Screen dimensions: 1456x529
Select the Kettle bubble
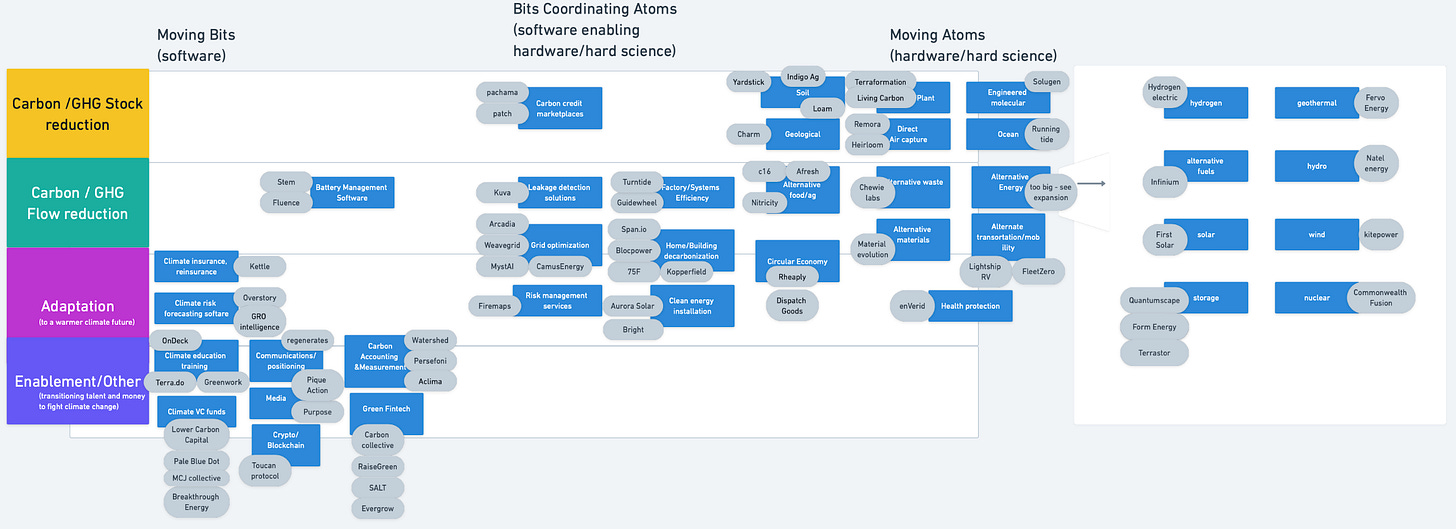(x=259, y=267)
